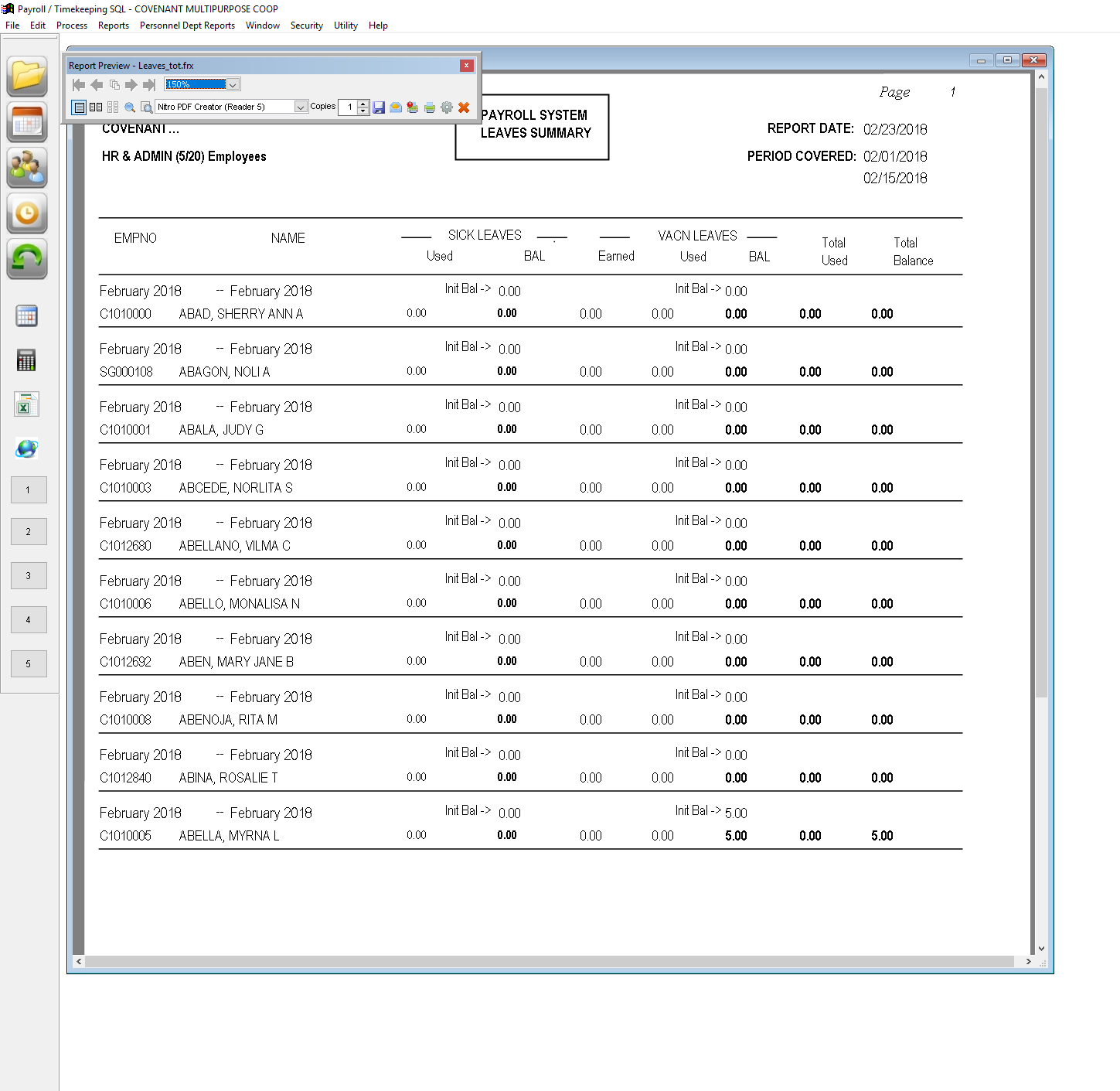Click the magnifier zoom icon
The height and width of the screenshot is (1091, 1120).
tap(130, 107)
